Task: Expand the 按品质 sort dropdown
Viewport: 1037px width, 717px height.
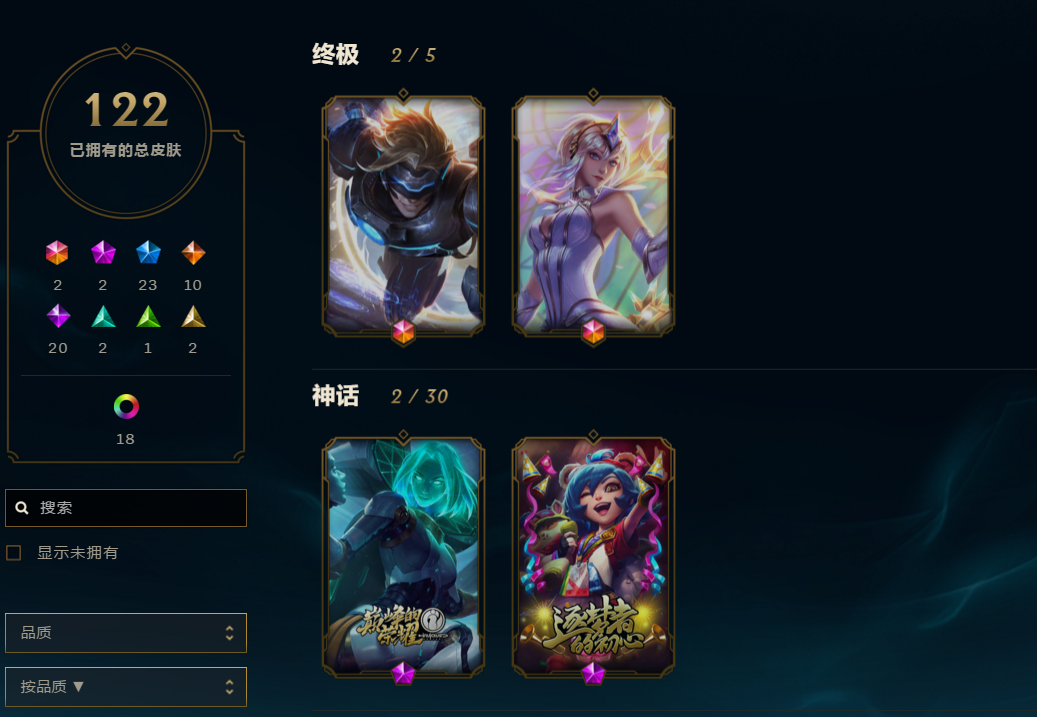Action: [126, 687]
